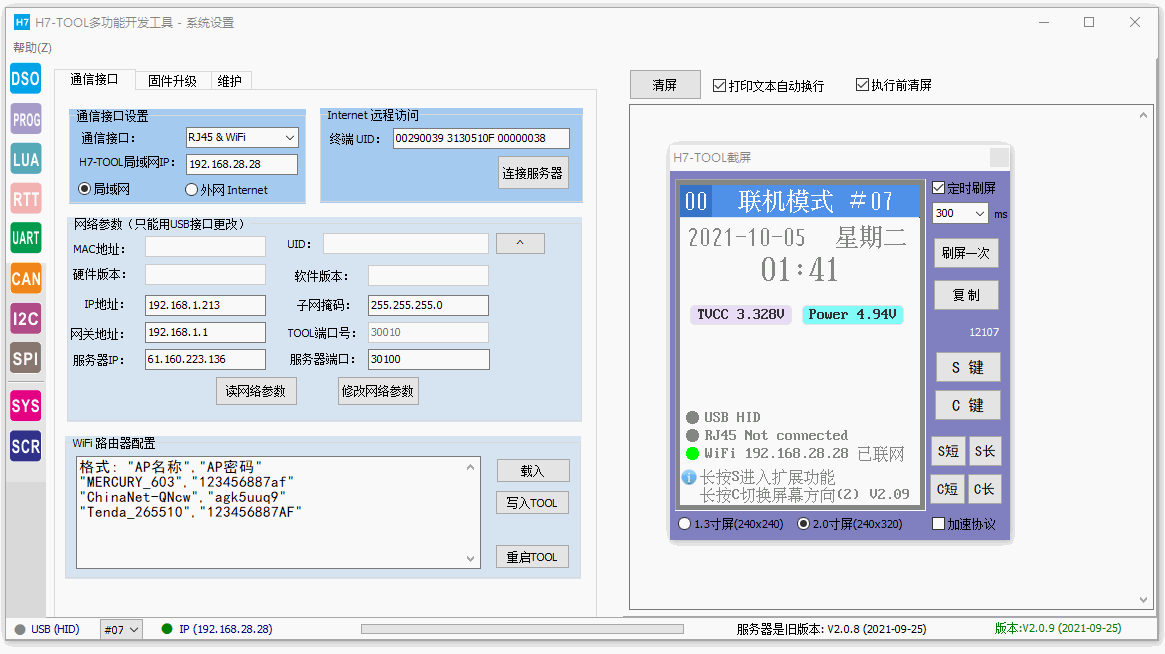Click the 服务器IP field

(x=205, y=359)
